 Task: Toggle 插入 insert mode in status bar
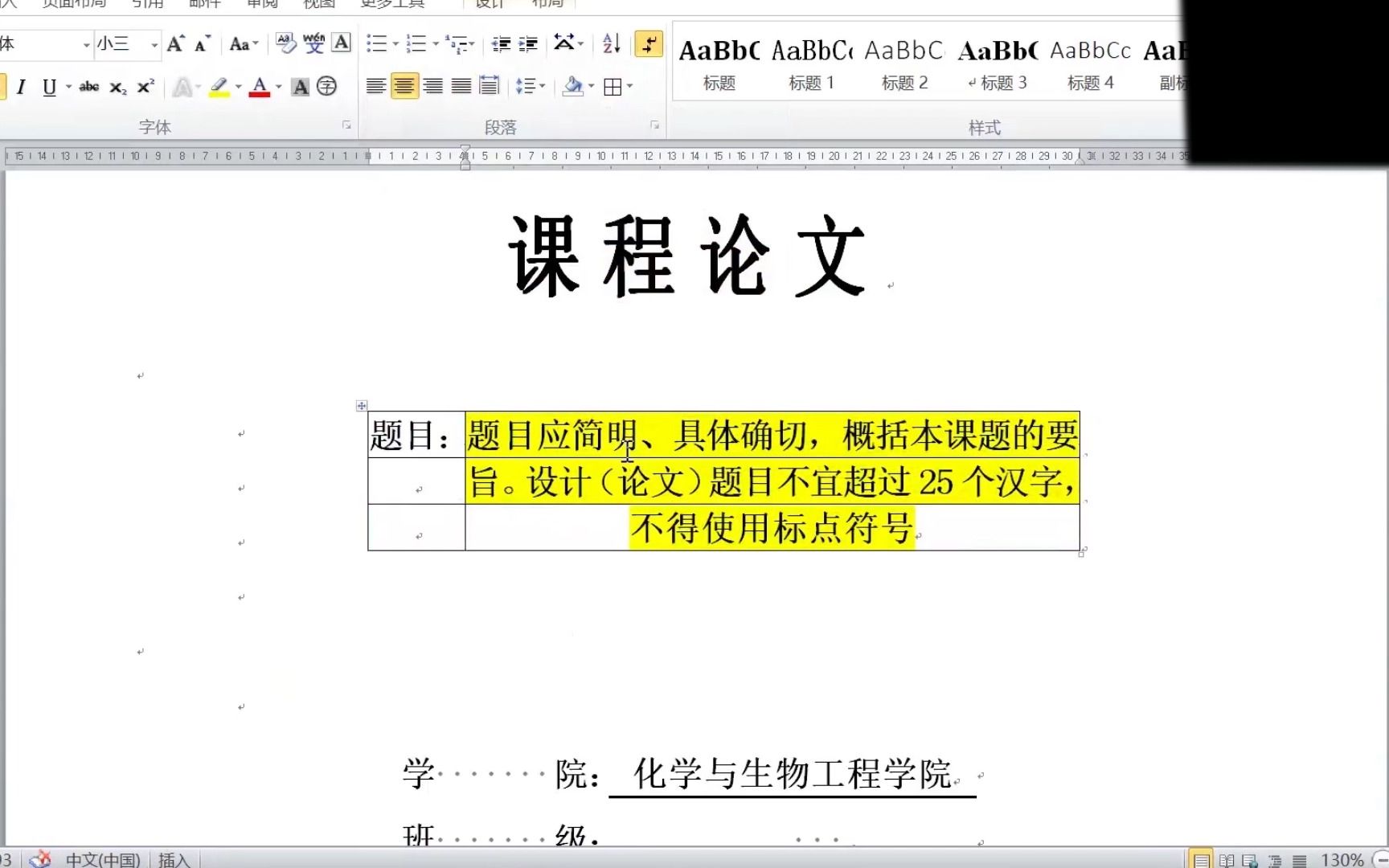[174, 859]
